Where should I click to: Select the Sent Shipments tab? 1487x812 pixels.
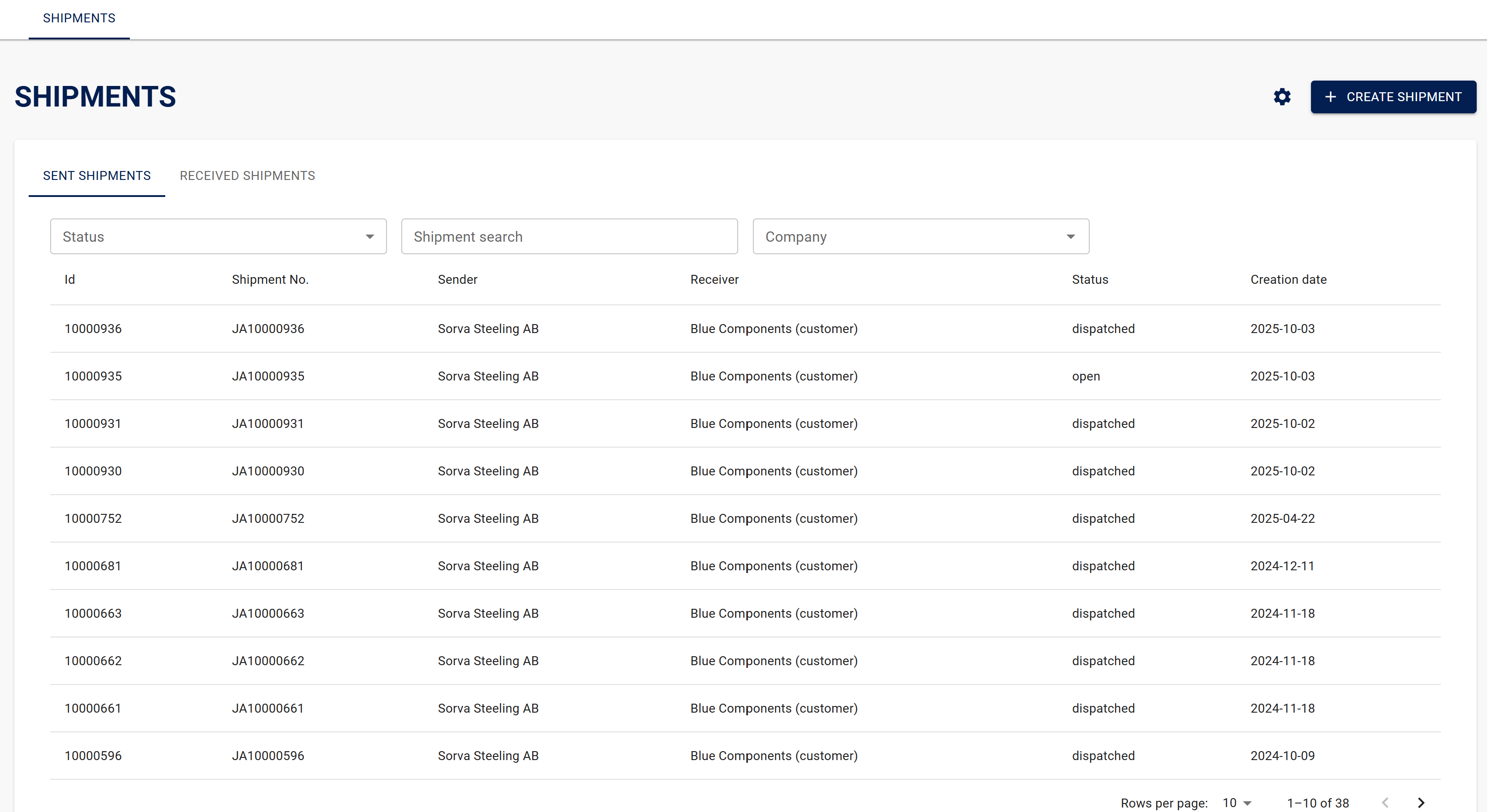(96, 175)
